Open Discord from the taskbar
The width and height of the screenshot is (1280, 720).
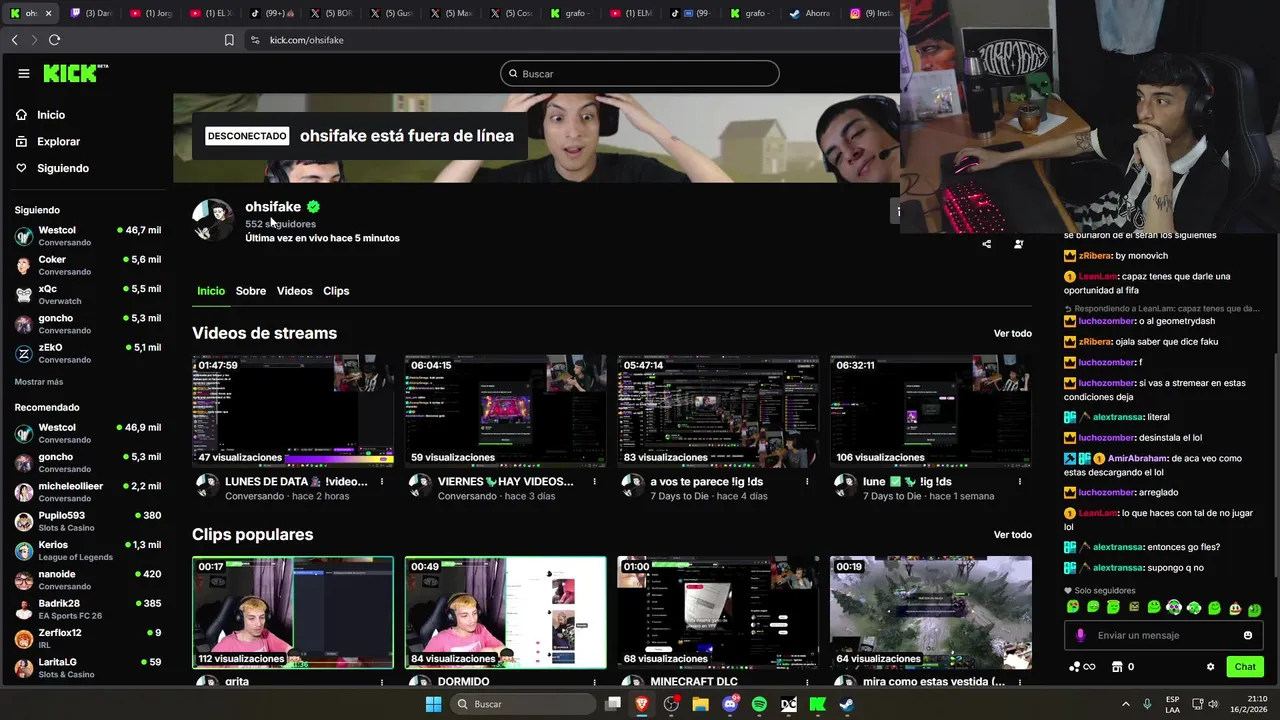(730, 704)
